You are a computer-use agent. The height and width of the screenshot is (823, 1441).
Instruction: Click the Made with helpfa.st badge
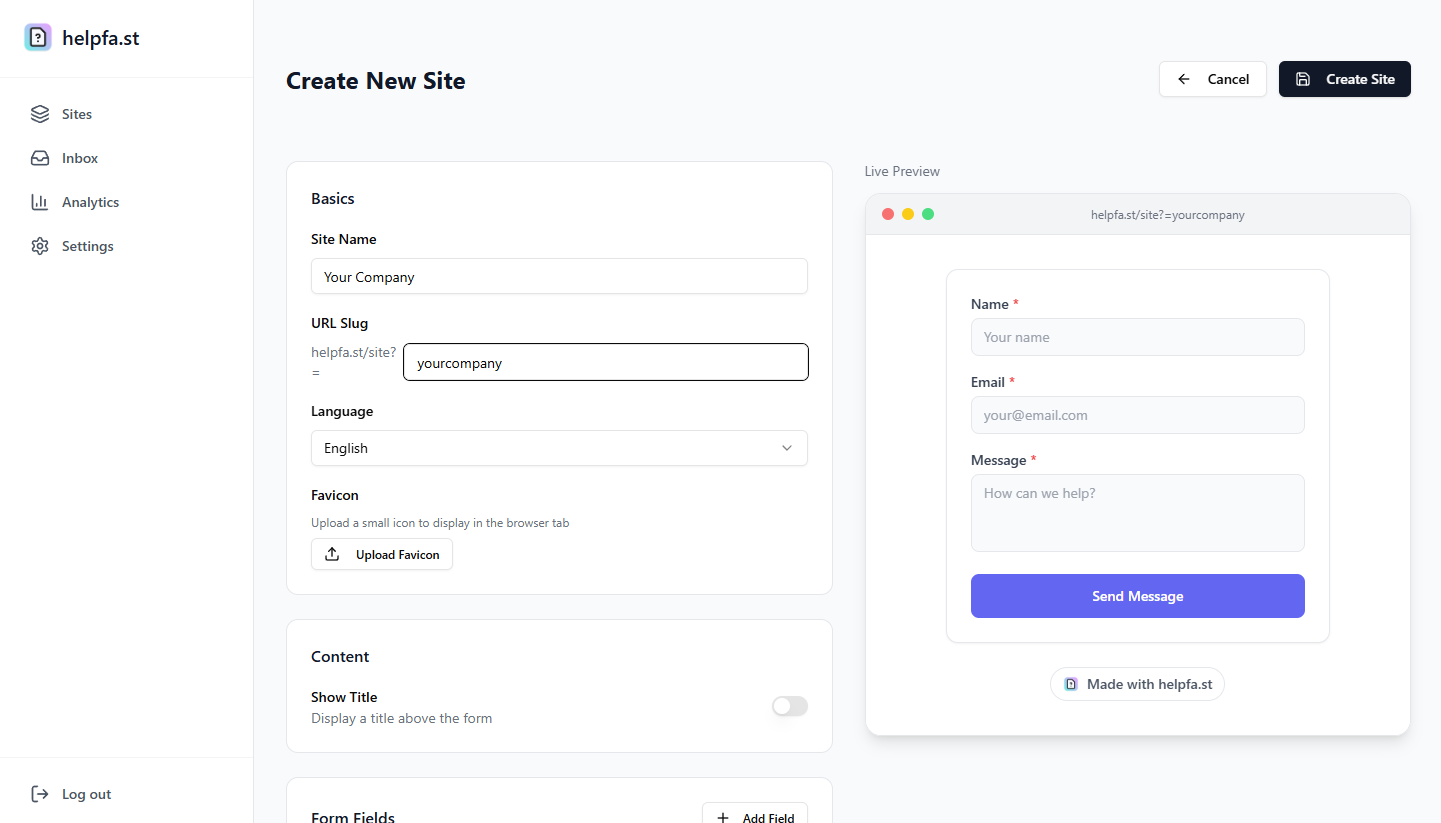1137,683
